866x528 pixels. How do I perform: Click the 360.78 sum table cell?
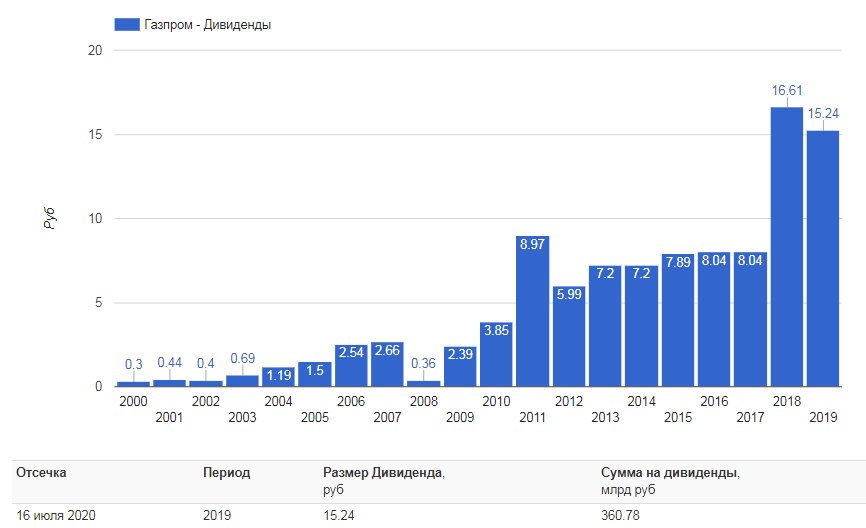620,515
